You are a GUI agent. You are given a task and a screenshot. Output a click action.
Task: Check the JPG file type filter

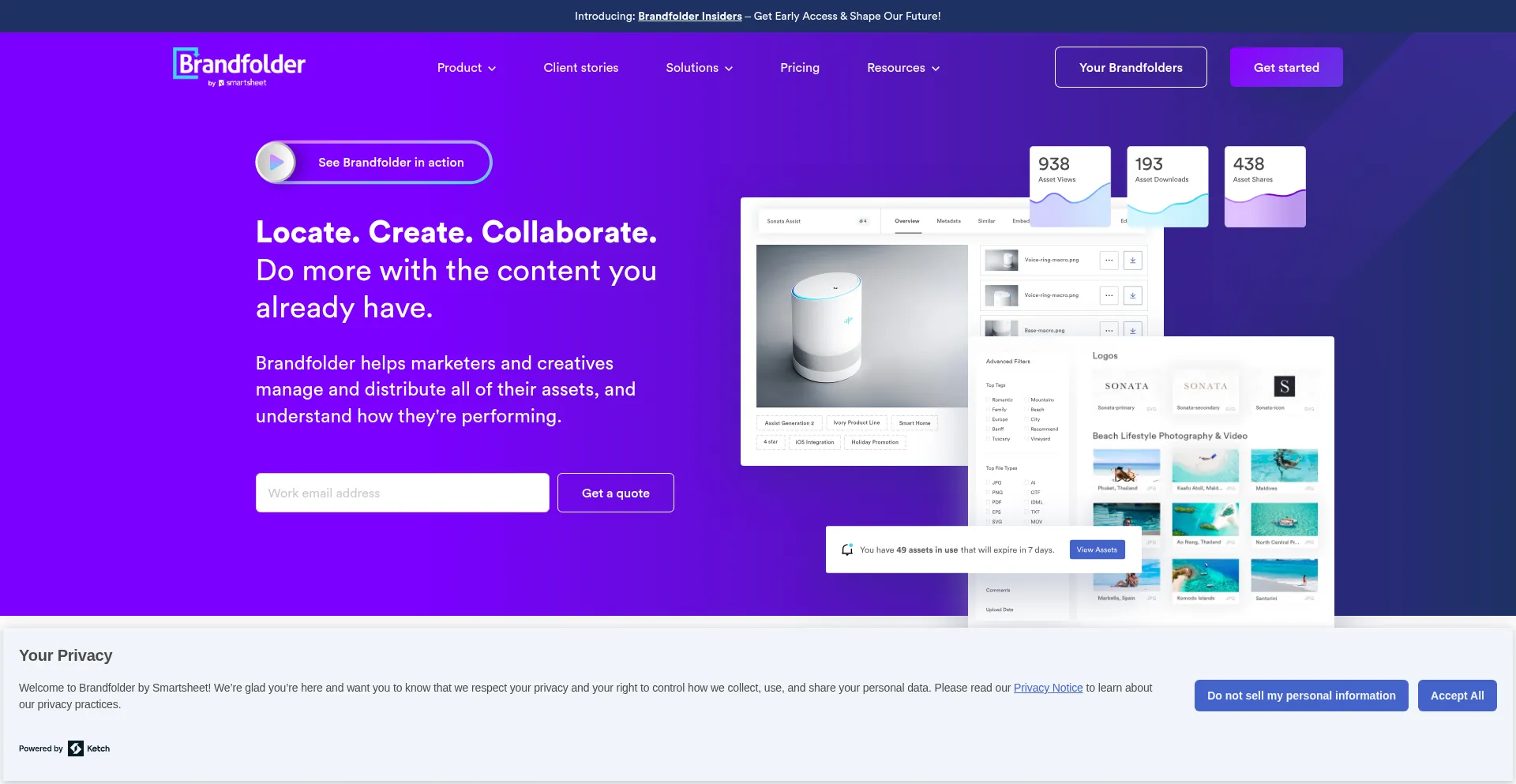(x=988, y=482)
